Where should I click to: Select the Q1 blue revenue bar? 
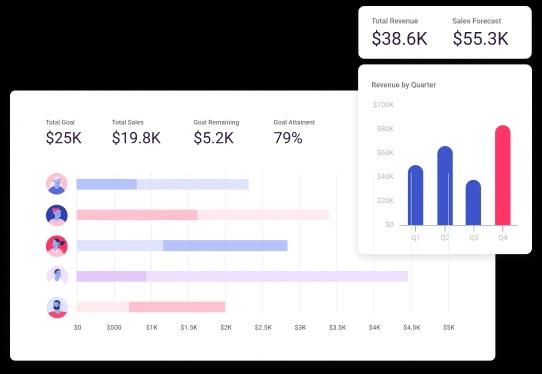pos(415,195)
